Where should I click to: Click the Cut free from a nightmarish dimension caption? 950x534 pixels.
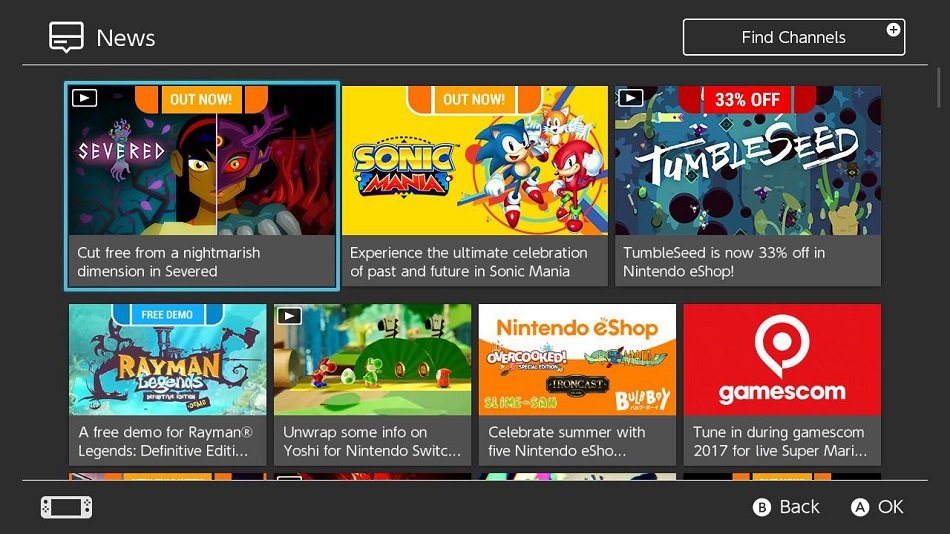pyautogui.click(x=168, y=262)
